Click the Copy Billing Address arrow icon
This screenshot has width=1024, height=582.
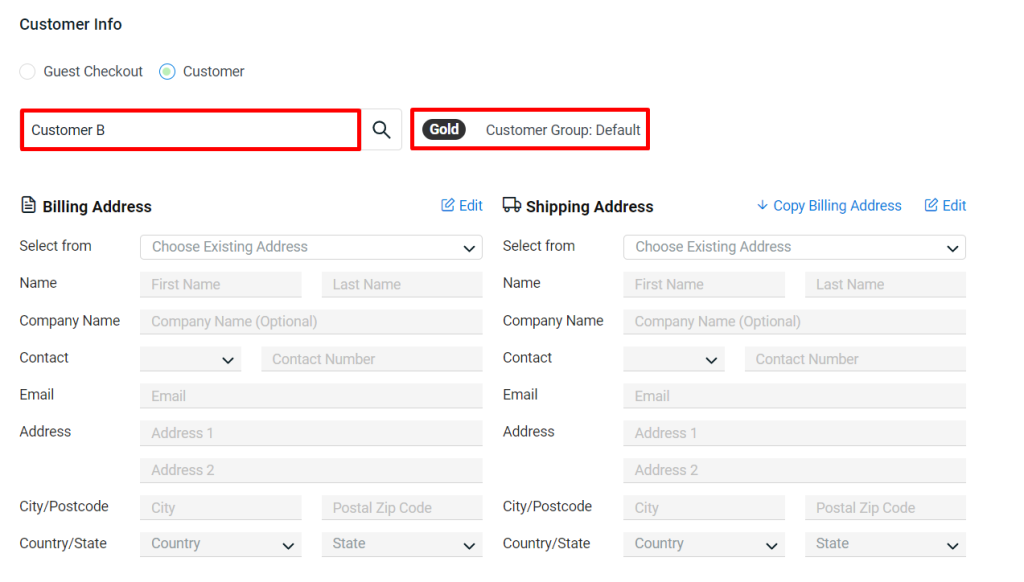pyautogui.click(x=762, y=205)
